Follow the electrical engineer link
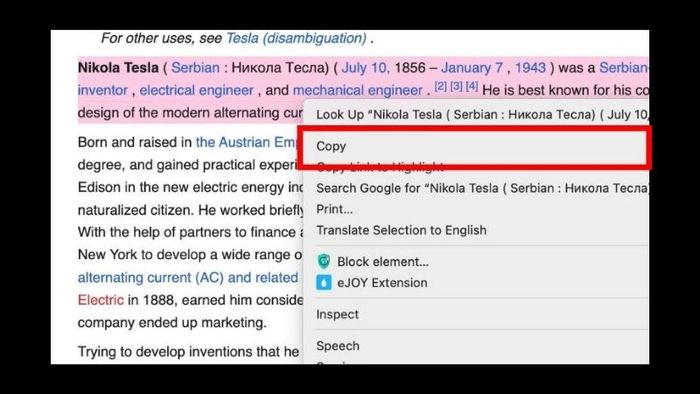Image resolution: width=700 pixels, height=394 pixels. pos(196,91)
